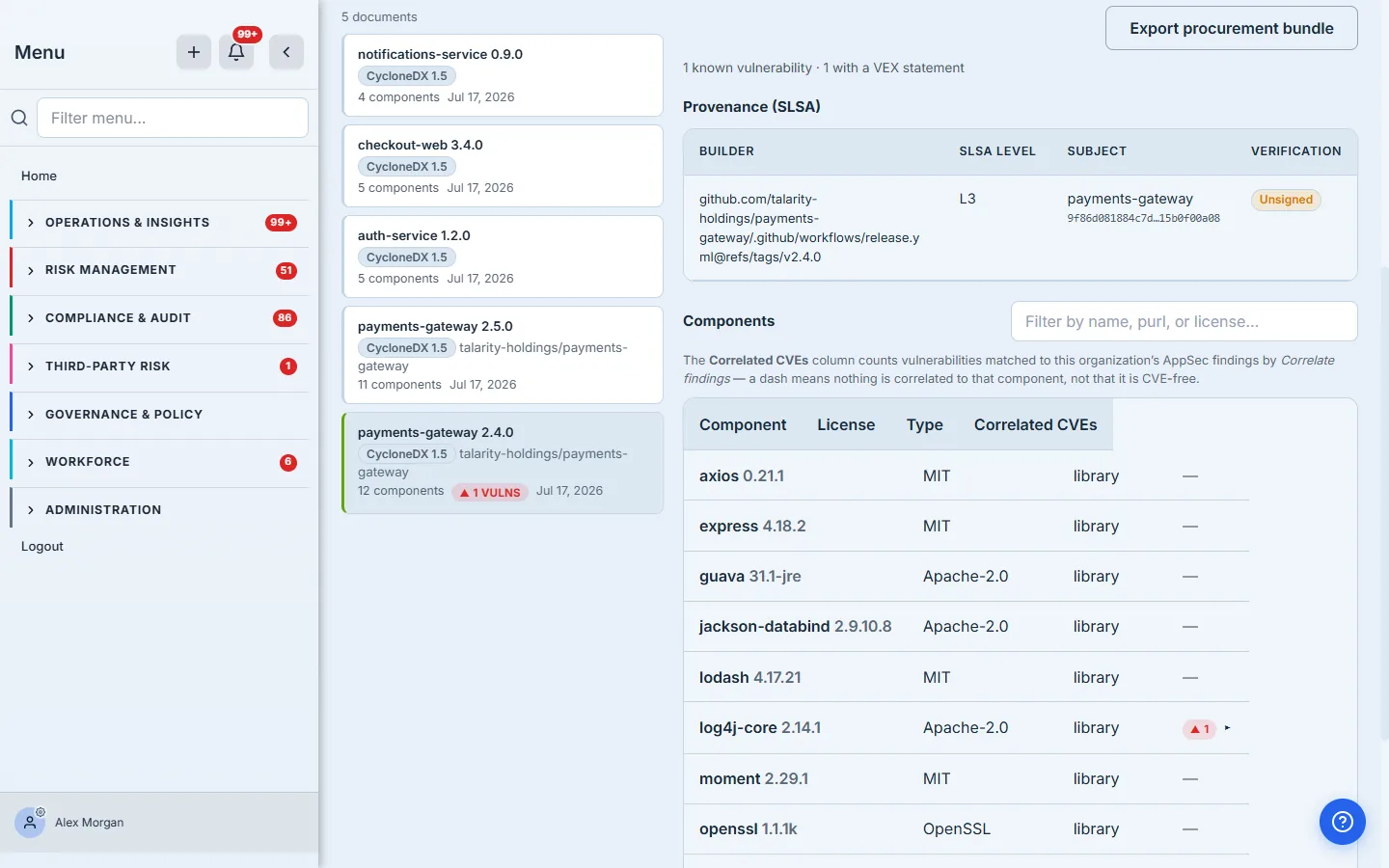Click Export procurement bundle button
The width and height of the screenshot is (1389, 868).
(1232, 28)
